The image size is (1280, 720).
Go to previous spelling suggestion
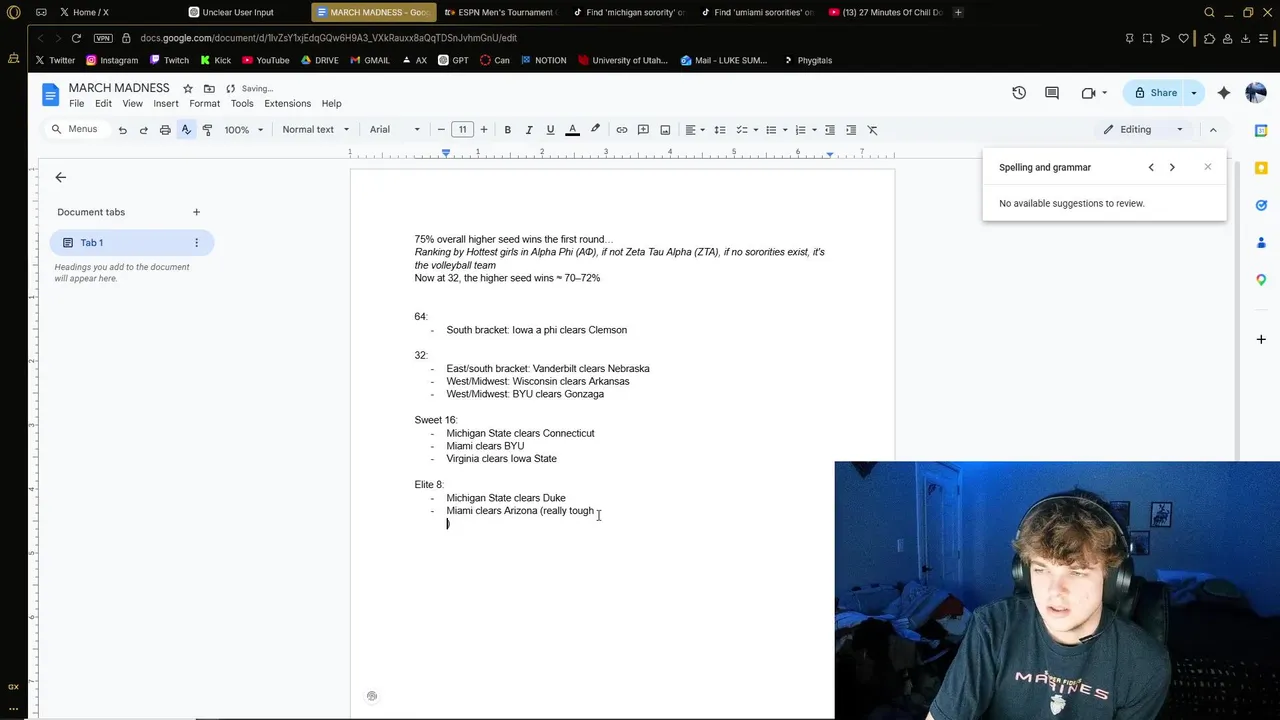(x=1151, y=168)
